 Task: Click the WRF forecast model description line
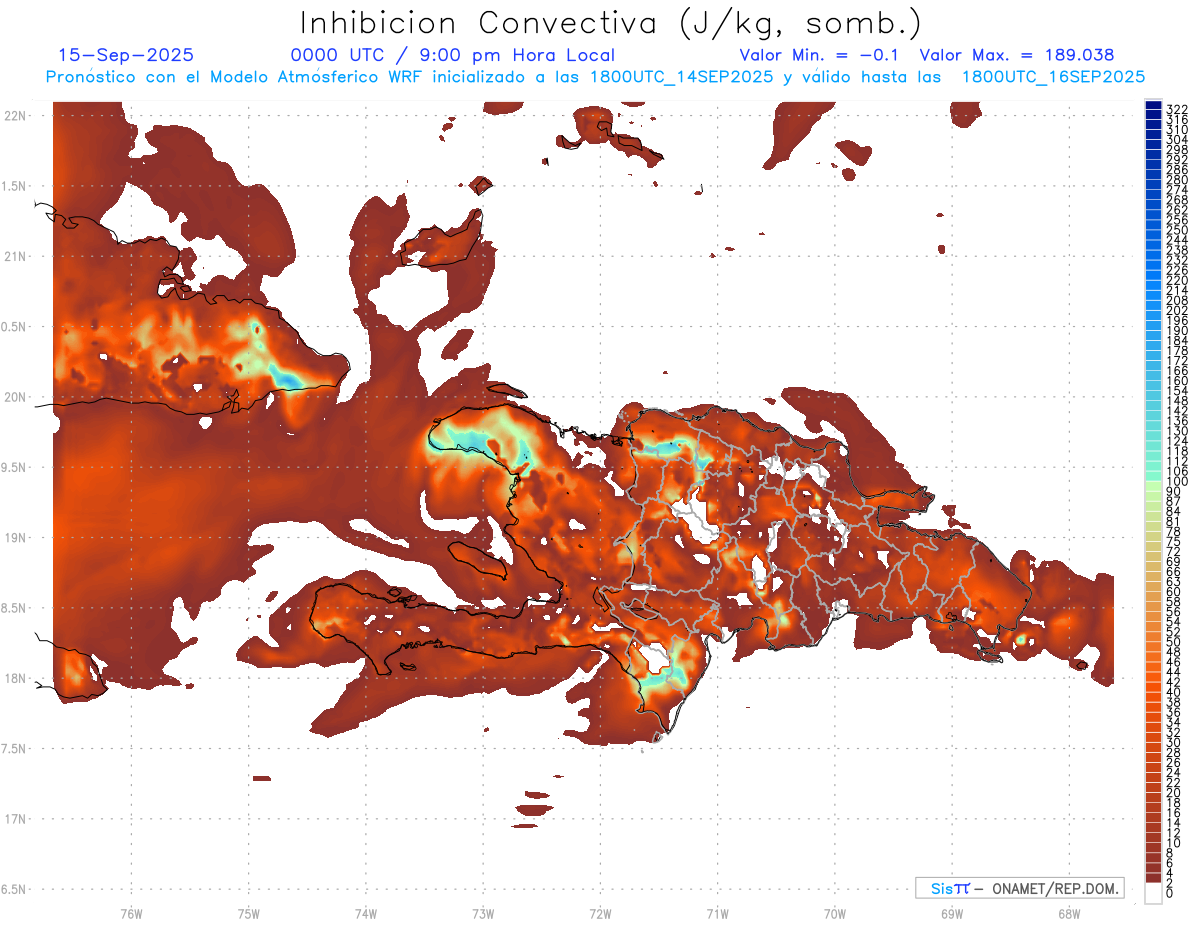click(x=595, y=76)
